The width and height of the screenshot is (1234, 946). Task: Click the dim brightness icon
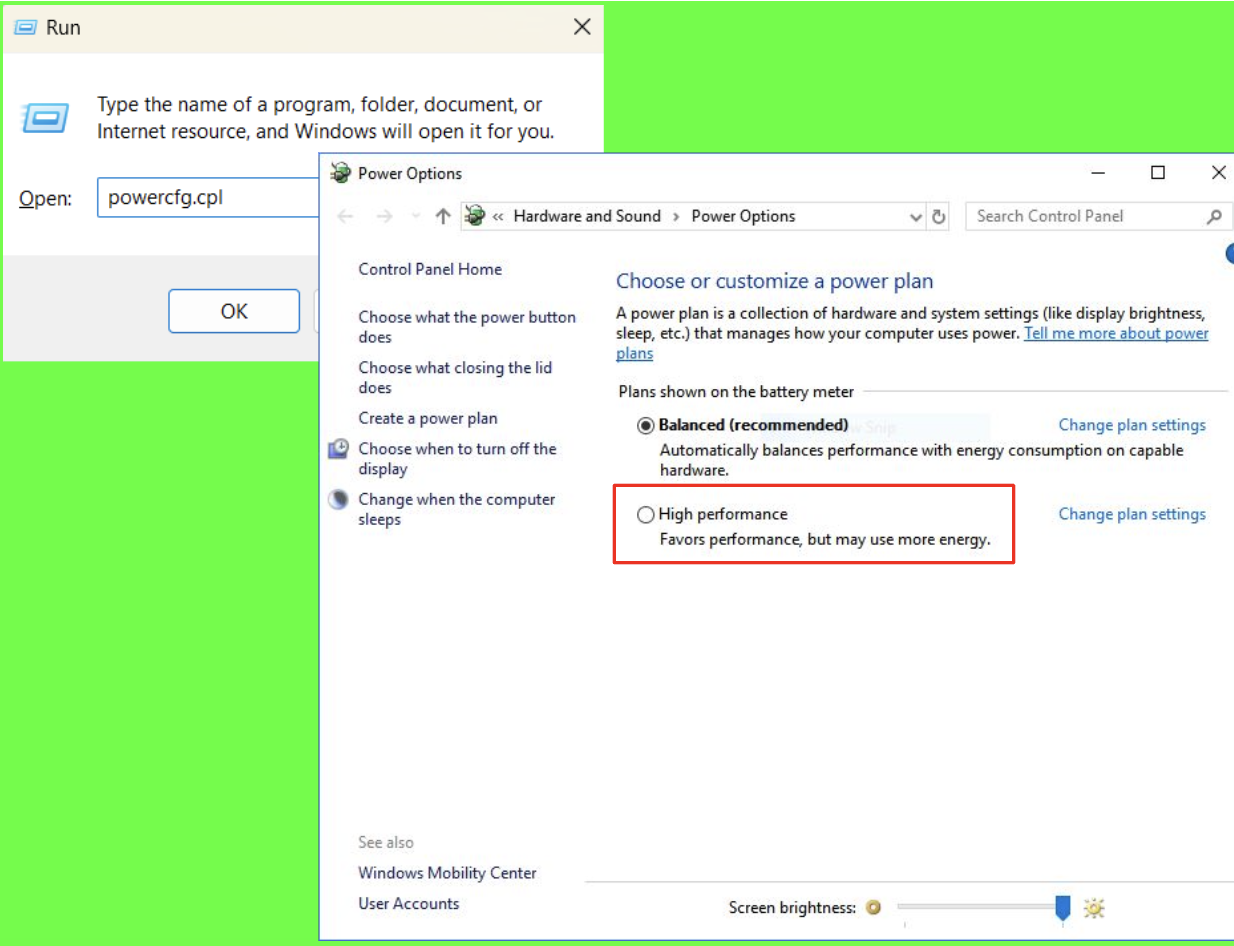(873, 907)
